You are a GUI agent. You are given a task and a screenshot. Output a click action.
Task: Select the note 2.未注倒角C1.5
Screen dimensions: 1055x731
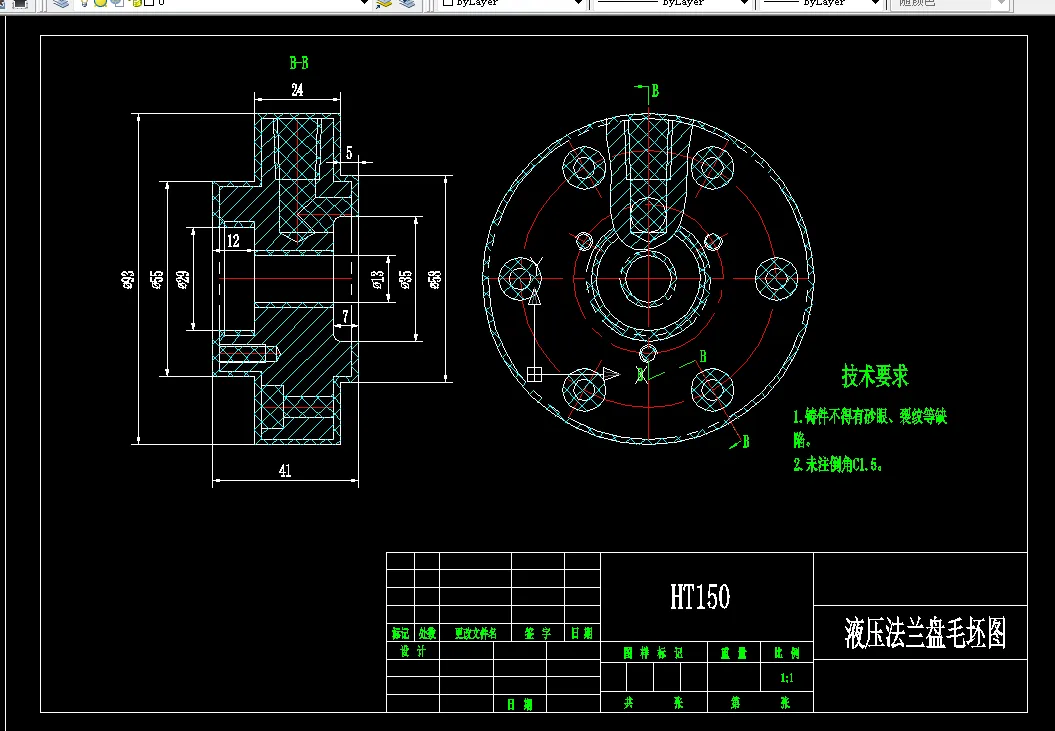click(x=838, y=464)
